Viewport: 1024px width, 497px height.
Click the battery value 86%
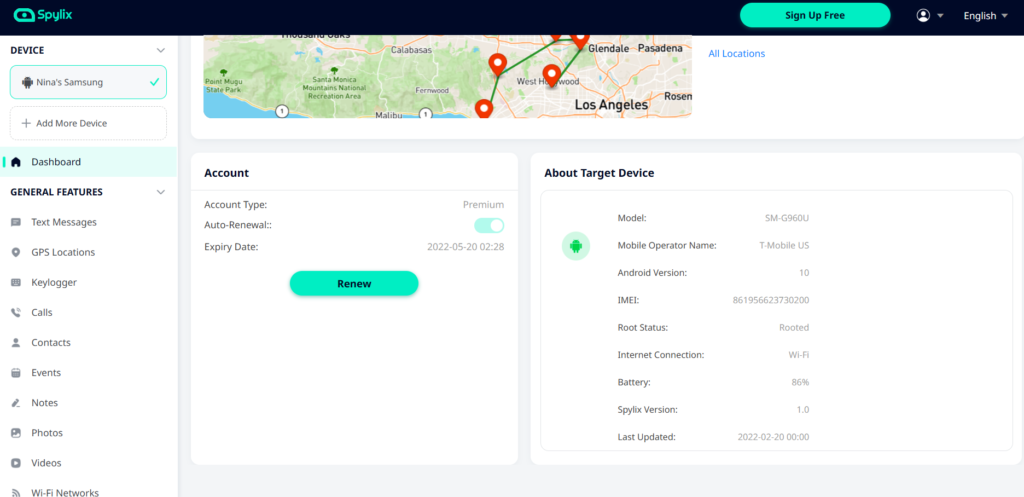(x=800, y=382)
